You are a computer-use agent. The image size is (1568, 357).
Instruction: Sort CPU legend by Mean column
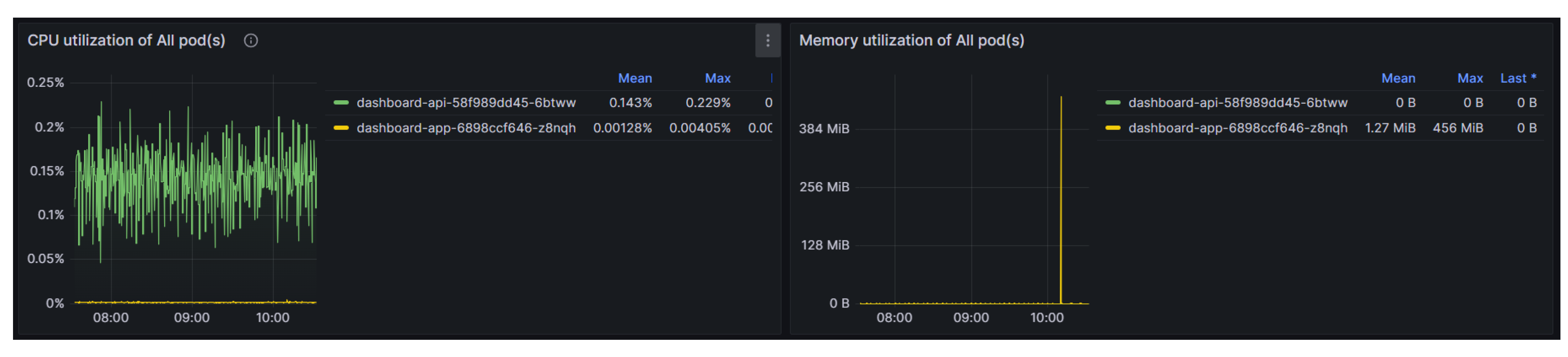[x=634, y=78]
